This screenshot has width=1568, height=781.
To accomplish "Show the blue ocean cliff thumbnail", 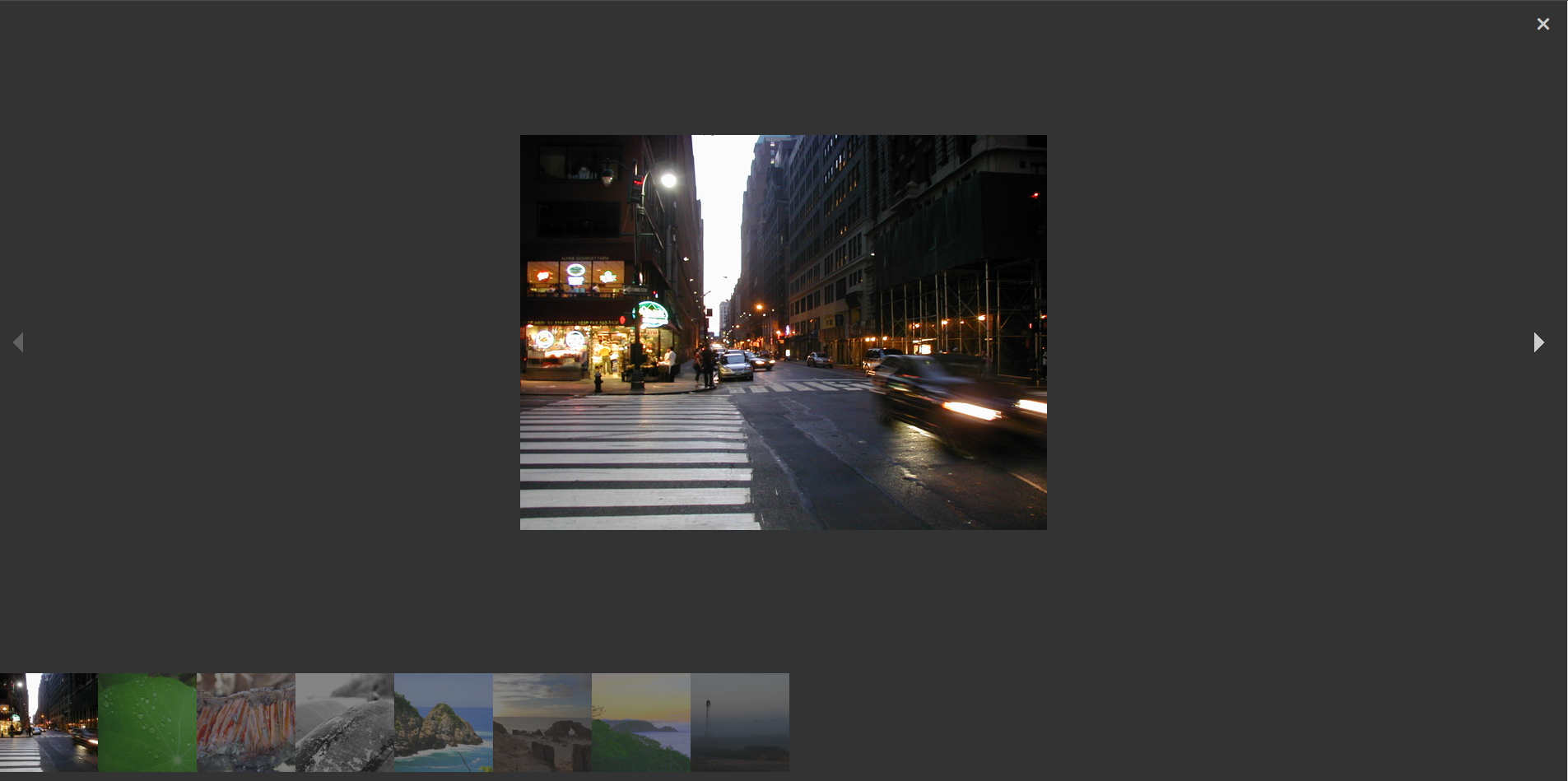I will pos(444,723).
